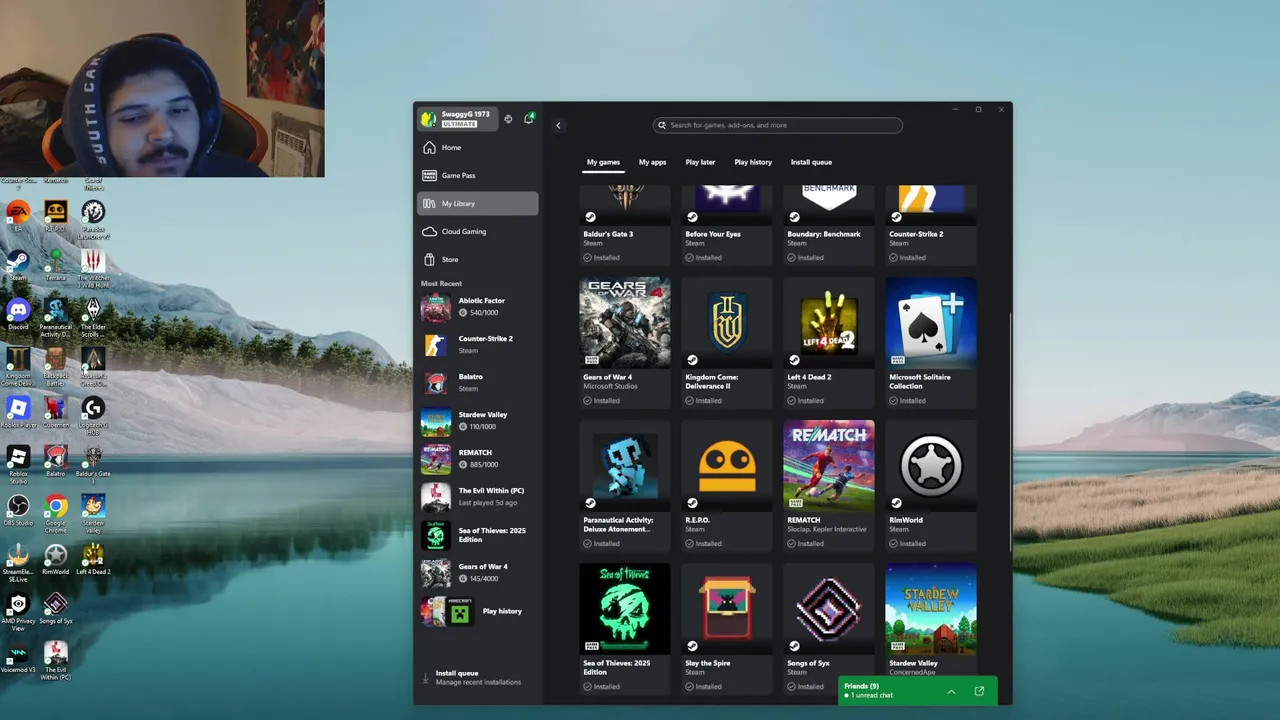The height and width of the screenshot is (720, 1280).
Task: Open the SwaggyG 1973 profile menu
Action: pyautogui.click(x=456, y=119)
